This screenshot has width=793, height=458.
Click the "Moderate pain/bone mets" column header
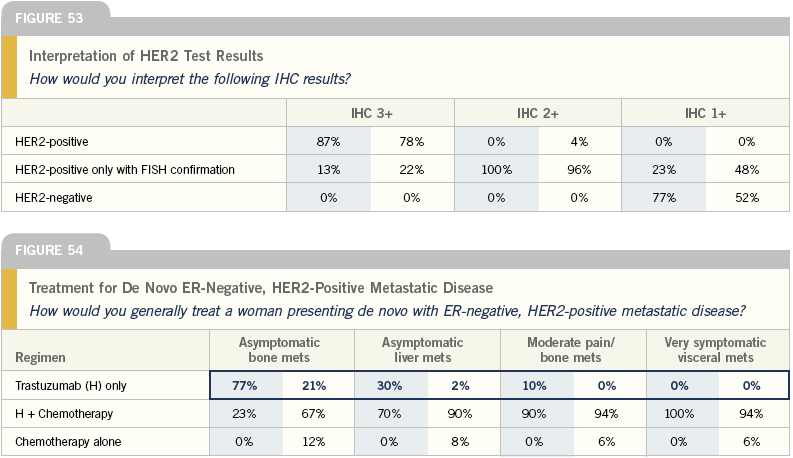[x=573, y=349]
